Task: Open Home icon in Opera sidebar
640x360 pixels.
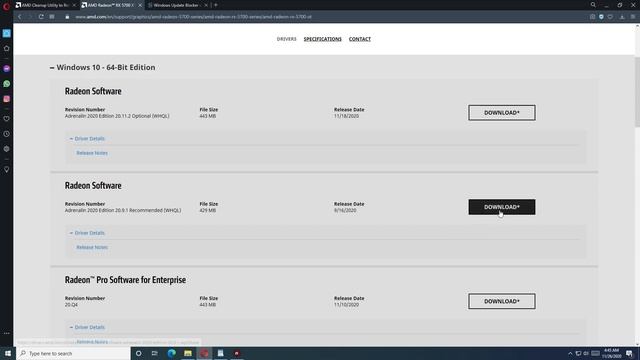Action: (x=7, y=49)
